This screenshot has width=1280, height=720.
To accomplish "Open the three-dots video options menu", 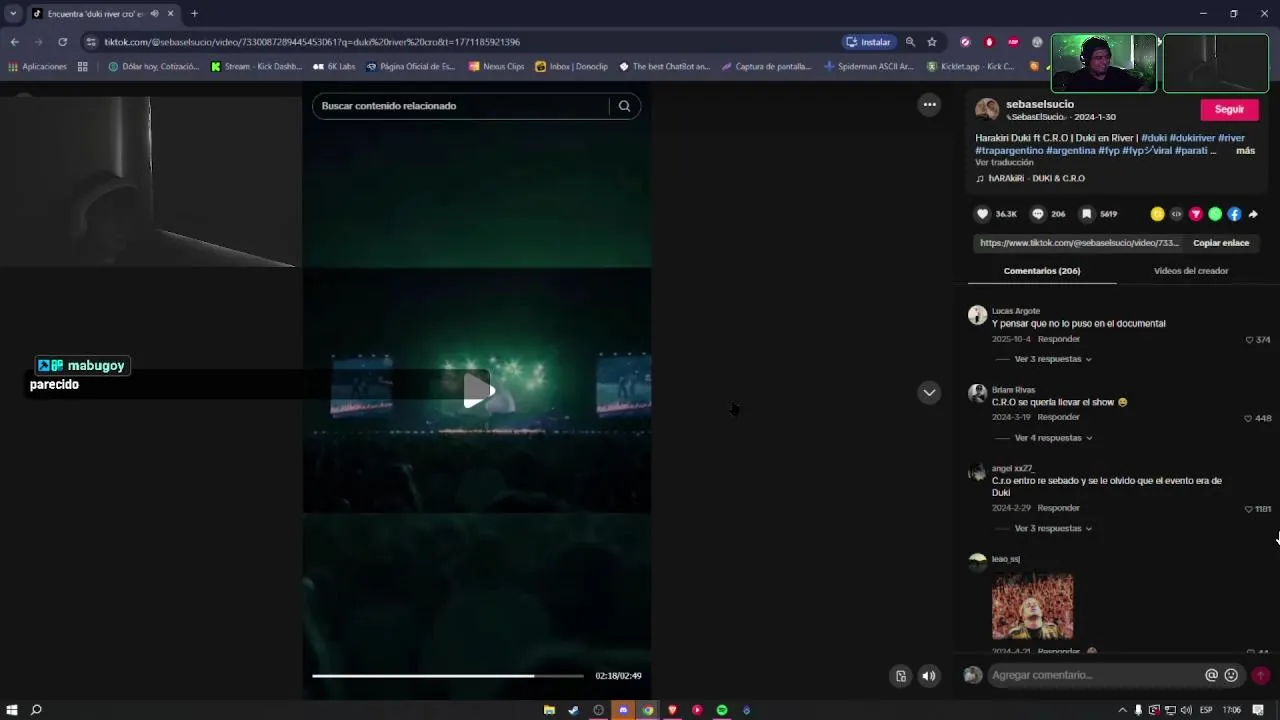I will pyautogui.click(x=929, y=104).
